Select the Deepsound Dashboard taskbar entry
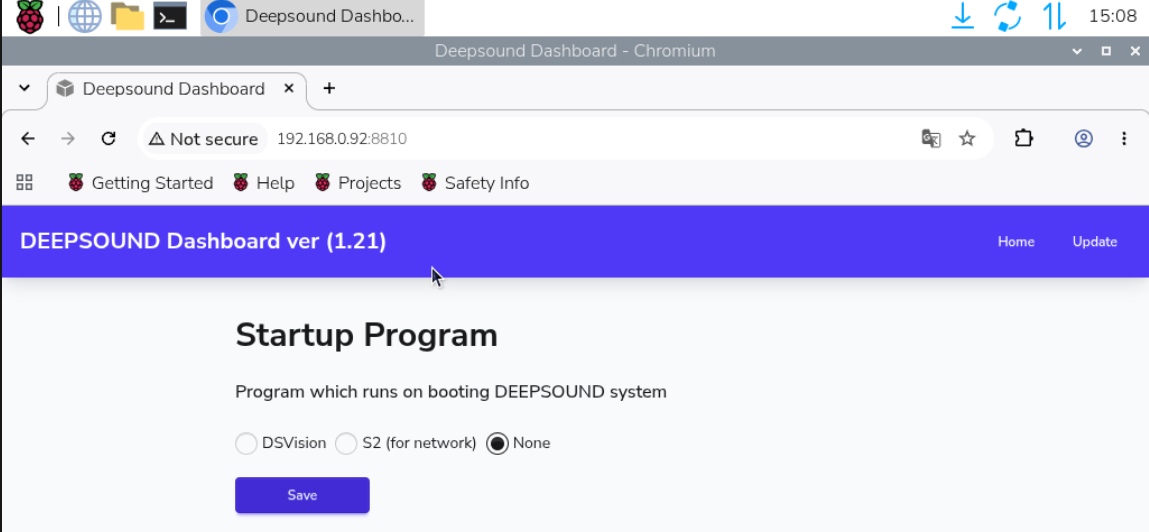This screenshot has width=1149, height=532. tap(313, 17)
